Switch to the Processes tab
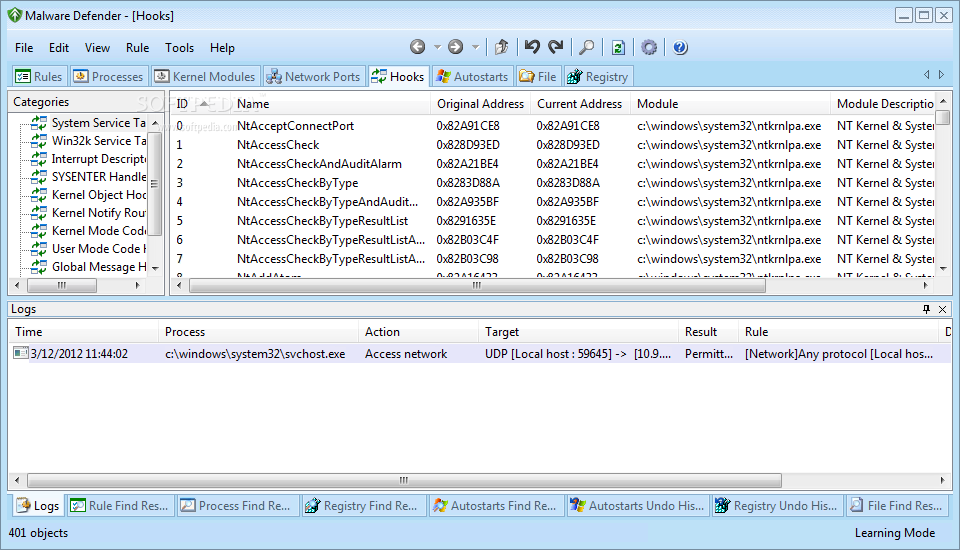 pos(109,77)
